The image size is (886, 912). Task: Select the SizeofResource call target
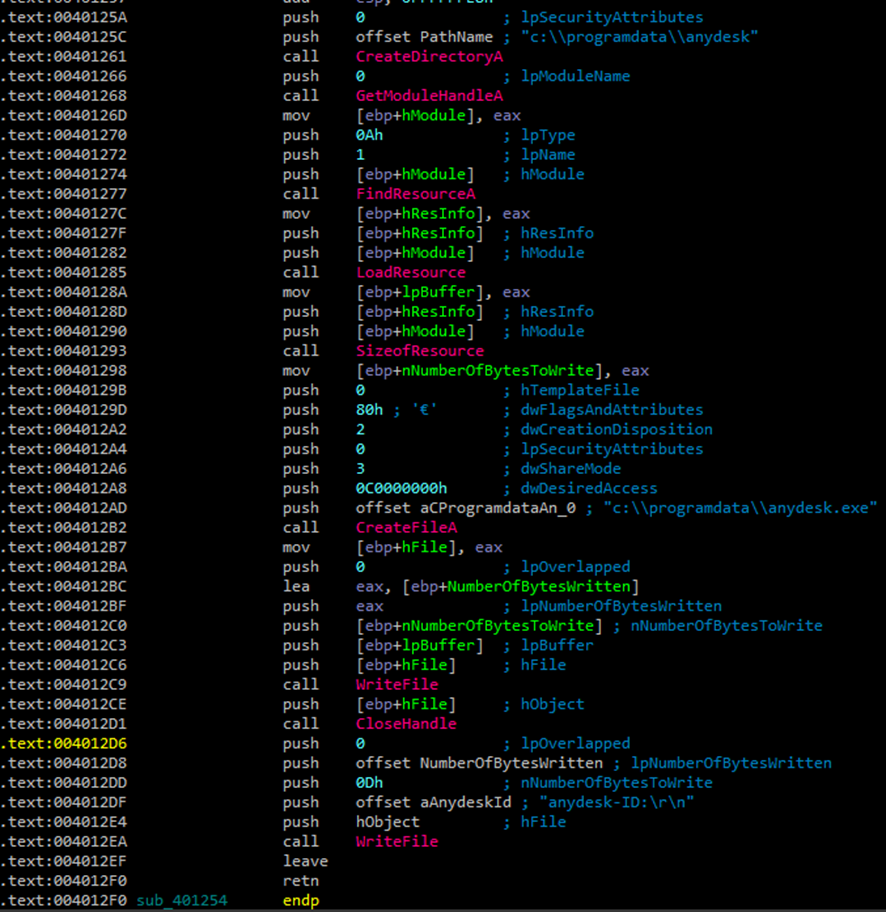(420, 351)
